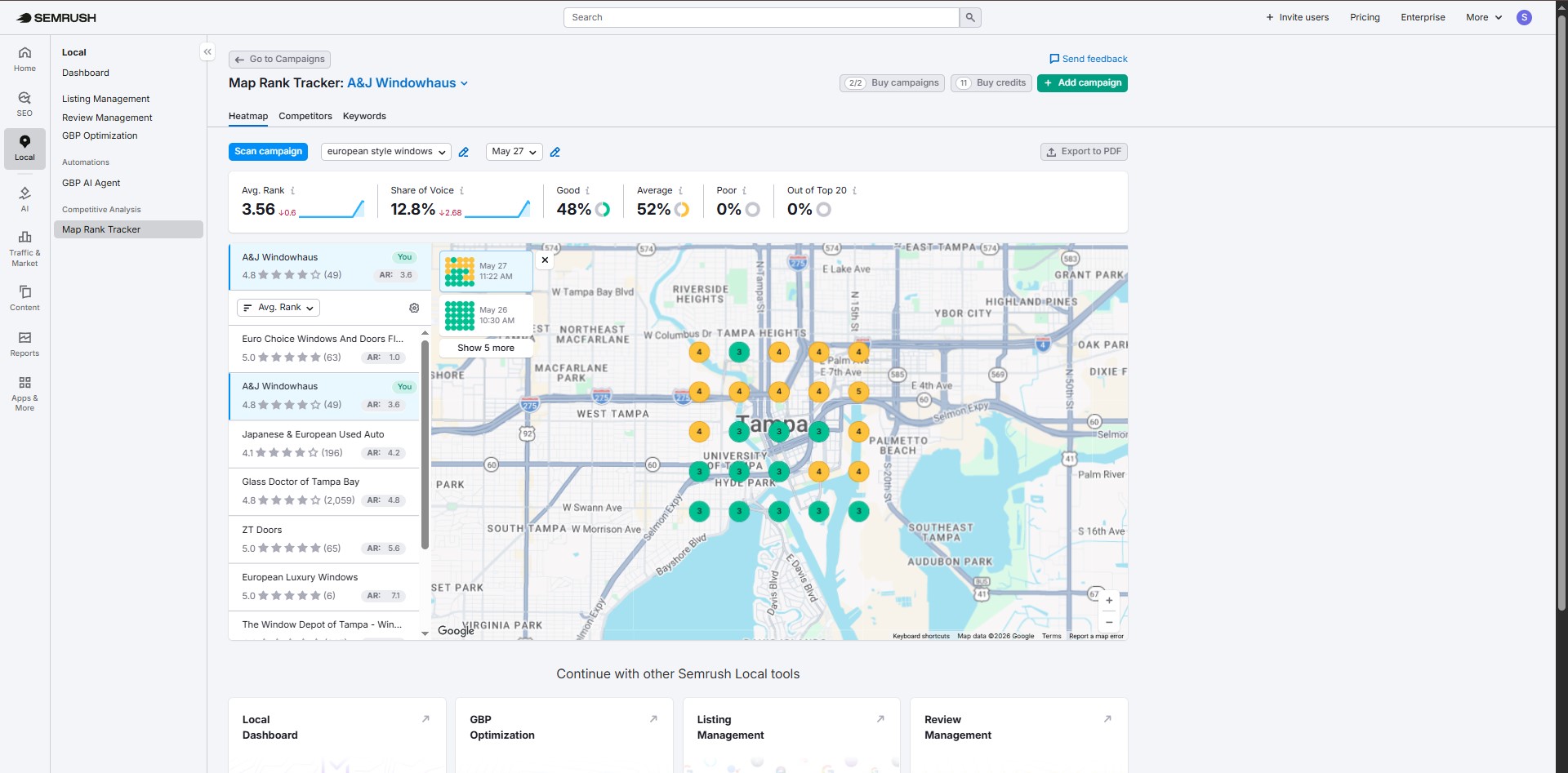Close the scan history panel
The height and width of the screenshot is (773, 1568).
[x=545, y=260]
